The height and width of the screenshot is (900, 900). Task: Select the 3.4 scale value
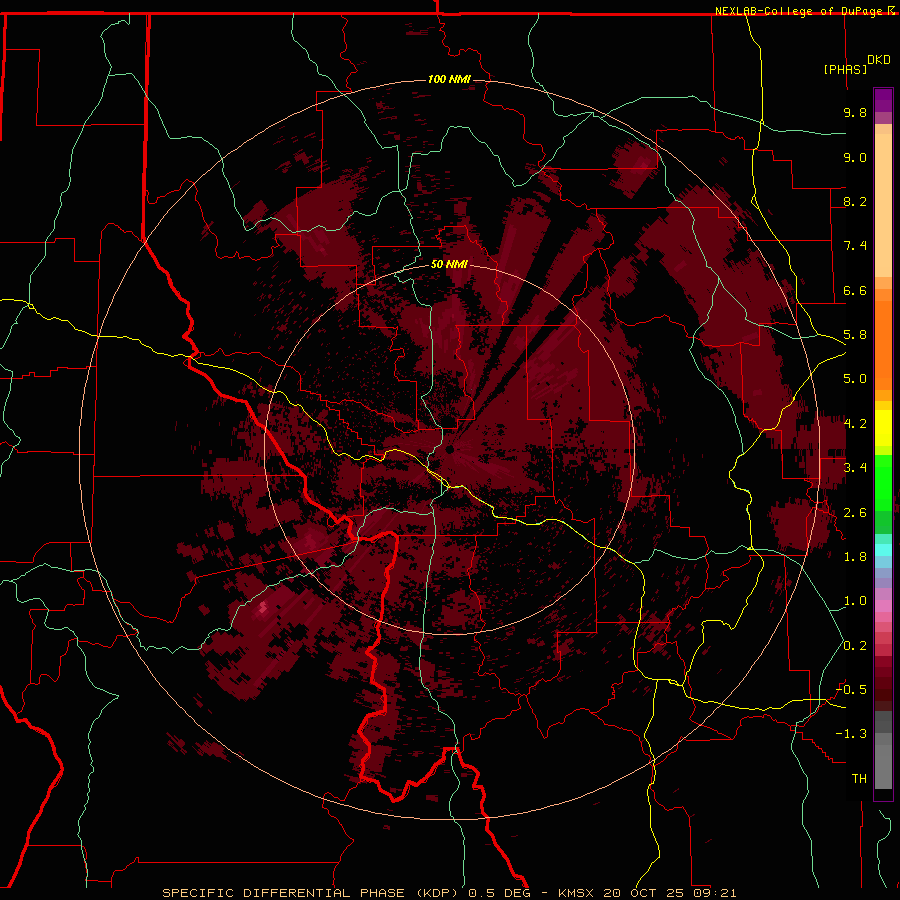[x=855, y=468]
